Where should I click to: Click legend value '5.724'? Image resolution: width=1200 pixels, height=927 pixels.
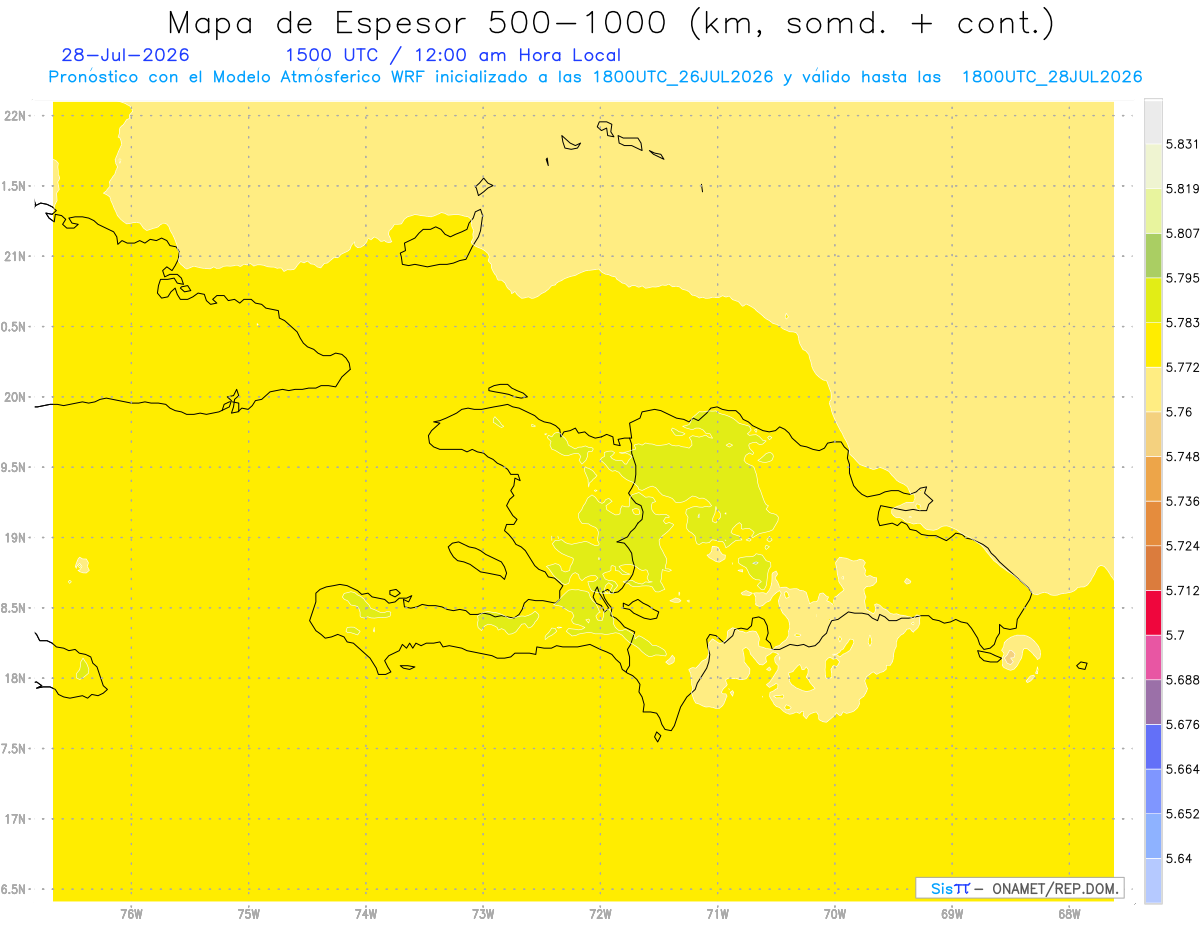click(1182, 546)
